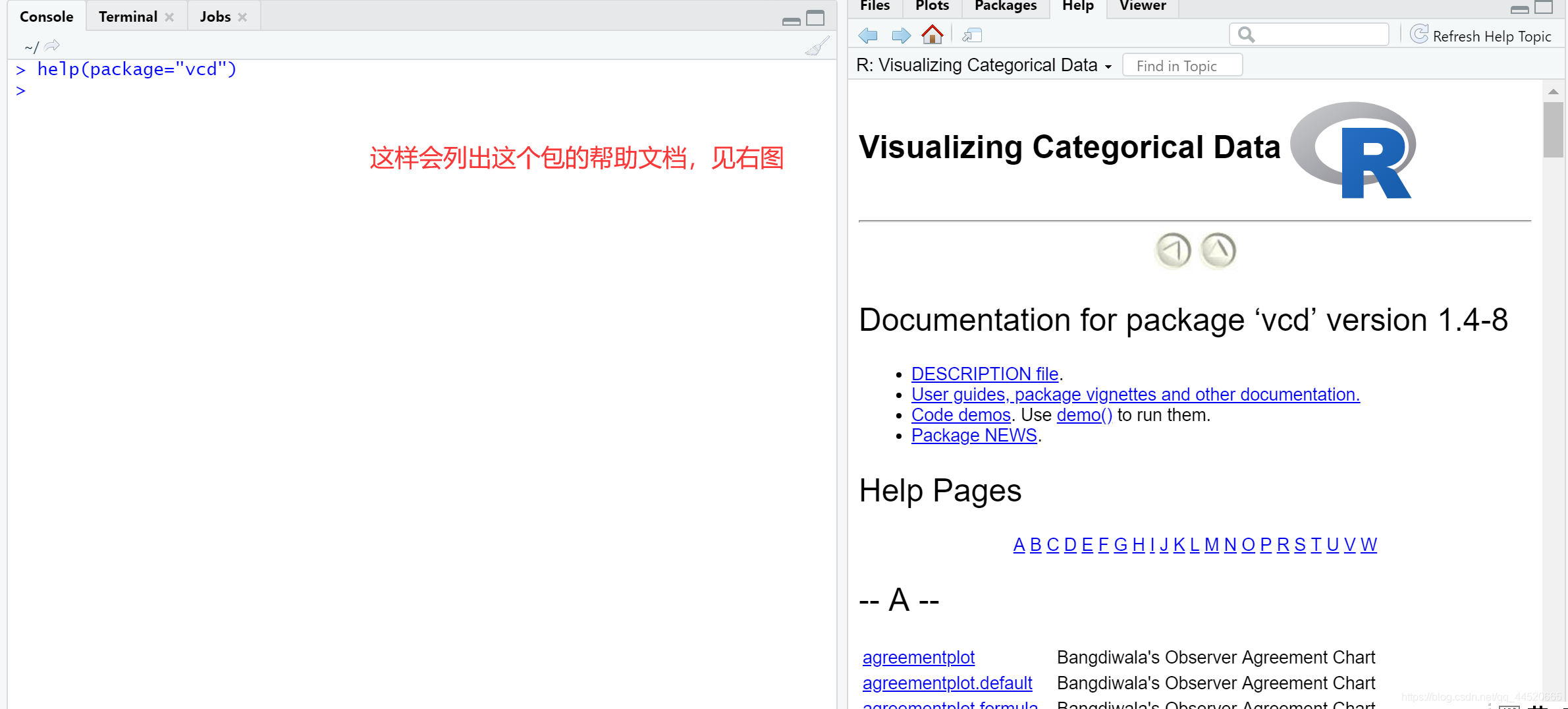Jump to letter O index
Viewport: 1568px width, 709px height.
(1248, 545)
